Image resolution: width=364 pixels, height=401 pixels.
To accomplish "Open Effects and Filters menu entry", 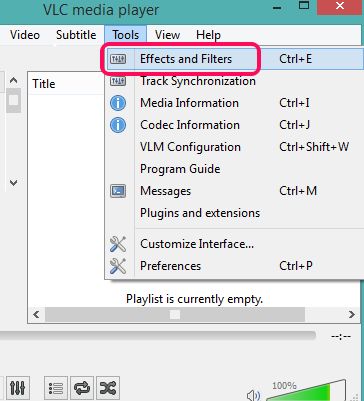I will point(235,59).
